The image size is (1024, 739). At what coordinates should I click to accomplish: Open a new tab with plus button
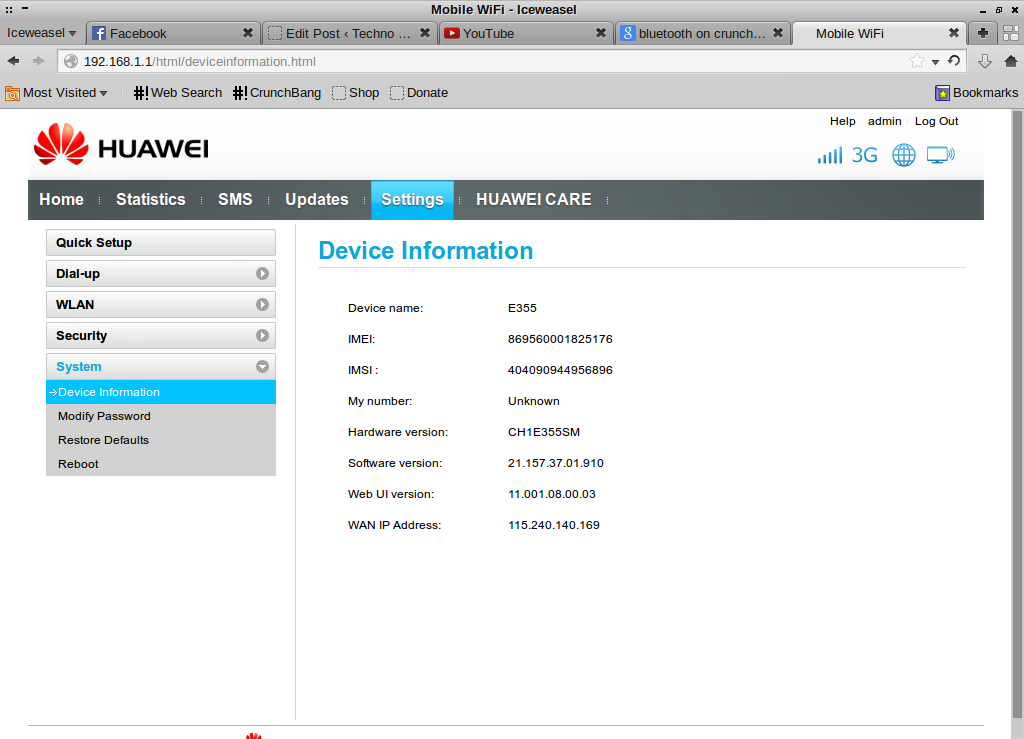click(983, 33)
